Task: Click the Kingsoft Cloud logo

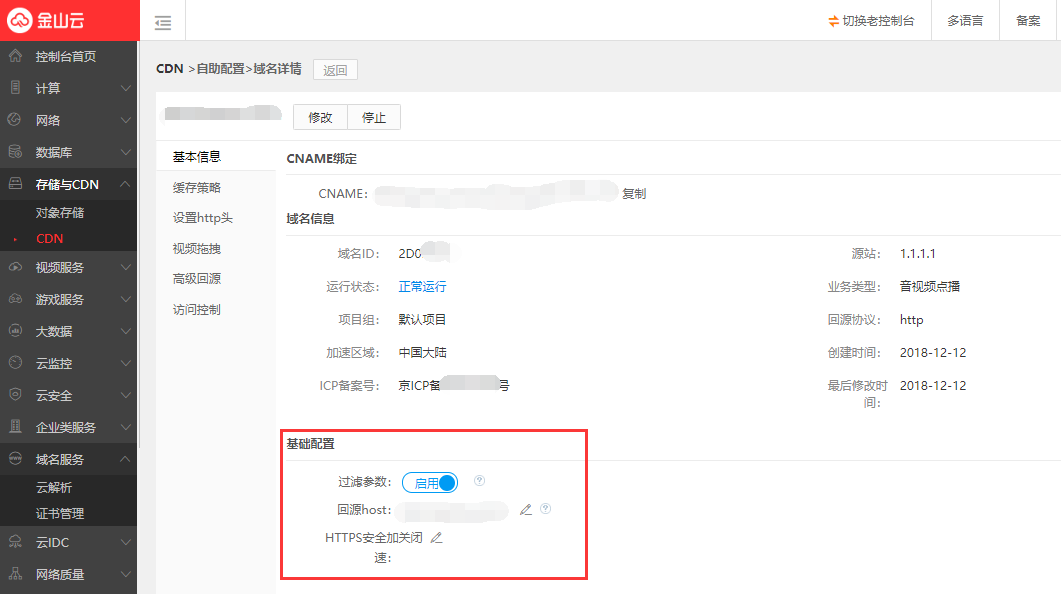Action: (46, 20)
